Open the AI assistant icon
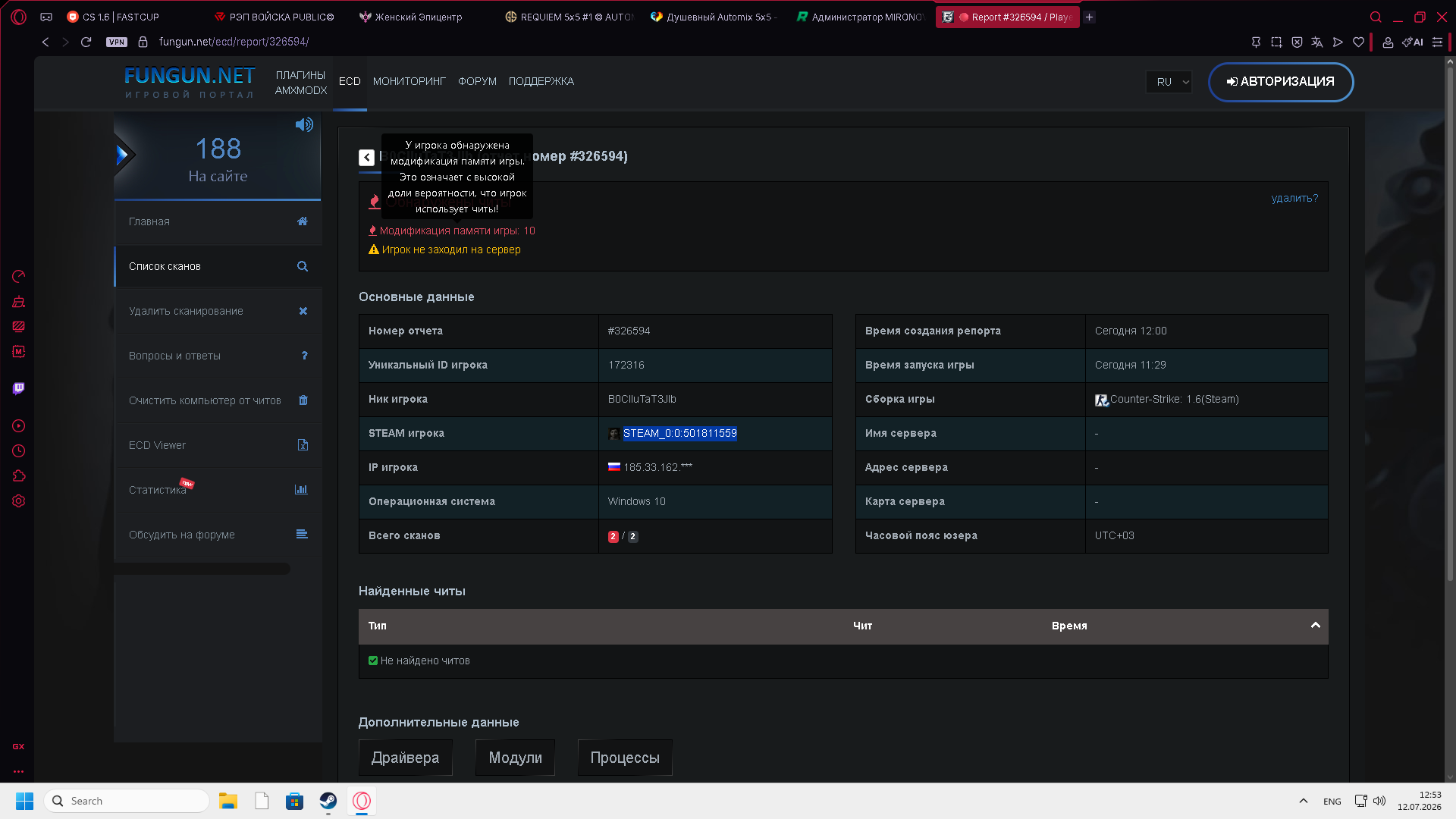This screenshot has width=1456, height=819. pos(1412,42)
